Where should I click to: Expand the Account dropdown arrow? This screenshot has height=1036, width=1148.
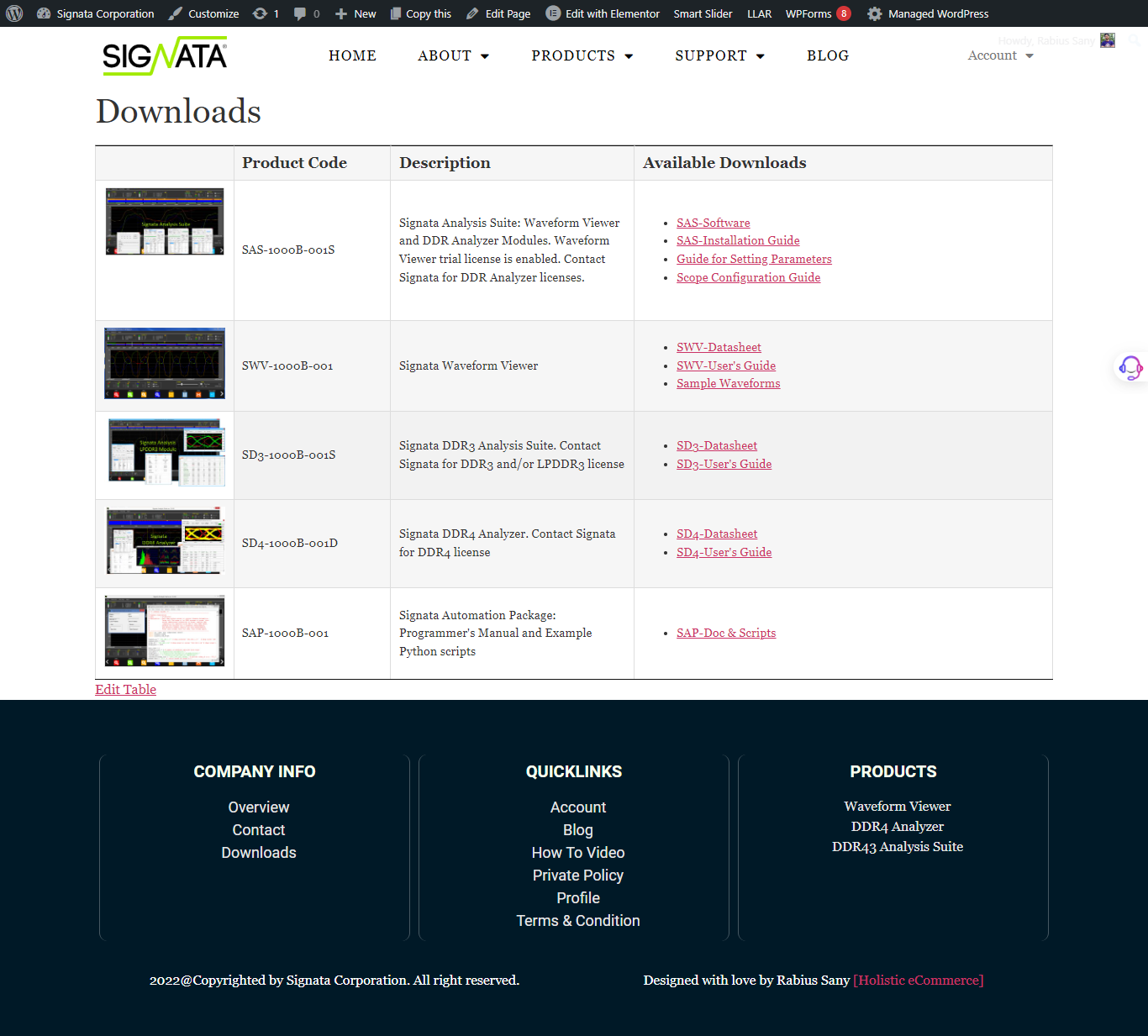1030,56
